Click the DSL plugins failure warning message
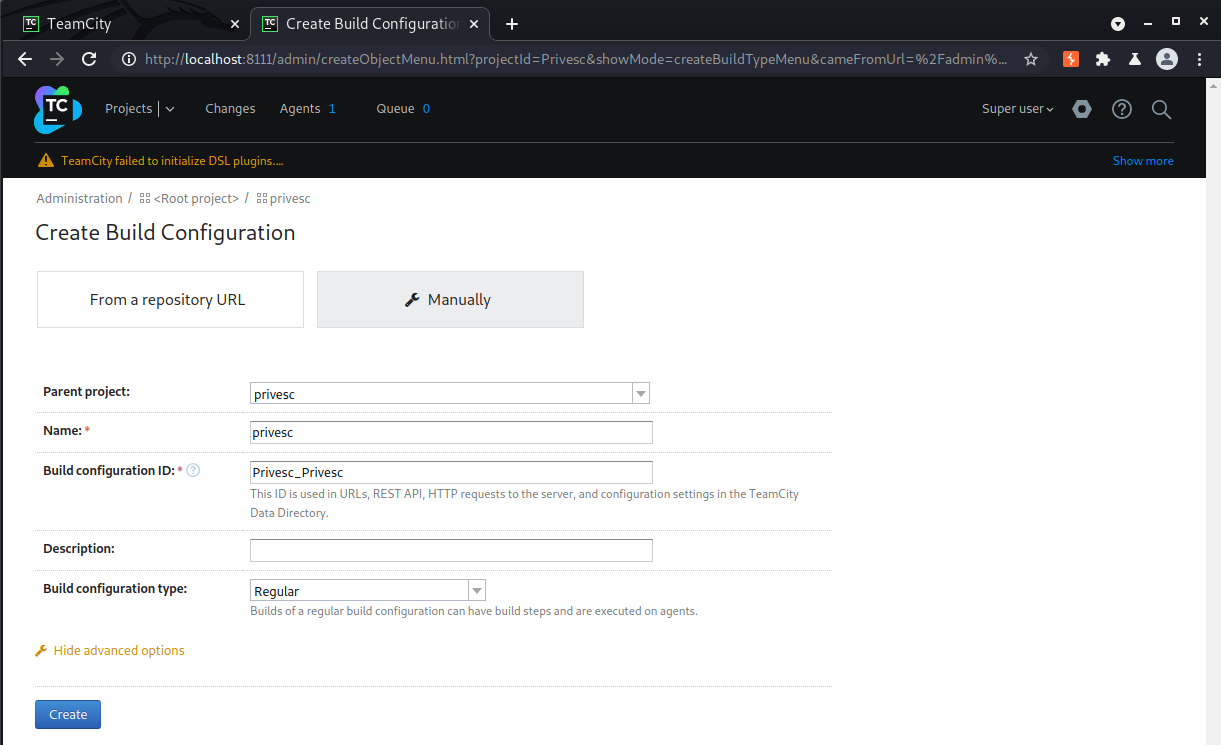The image size is (1221, 745). coord(172,160)
